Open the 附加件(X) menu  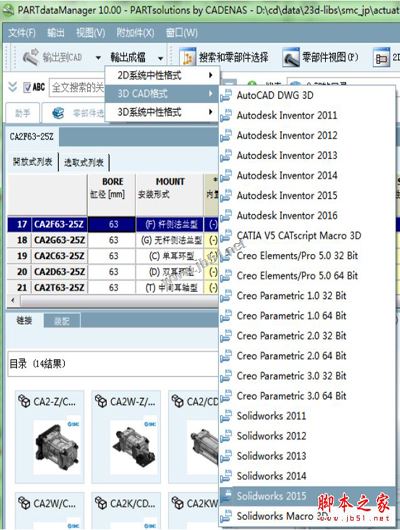click(135, 33)
